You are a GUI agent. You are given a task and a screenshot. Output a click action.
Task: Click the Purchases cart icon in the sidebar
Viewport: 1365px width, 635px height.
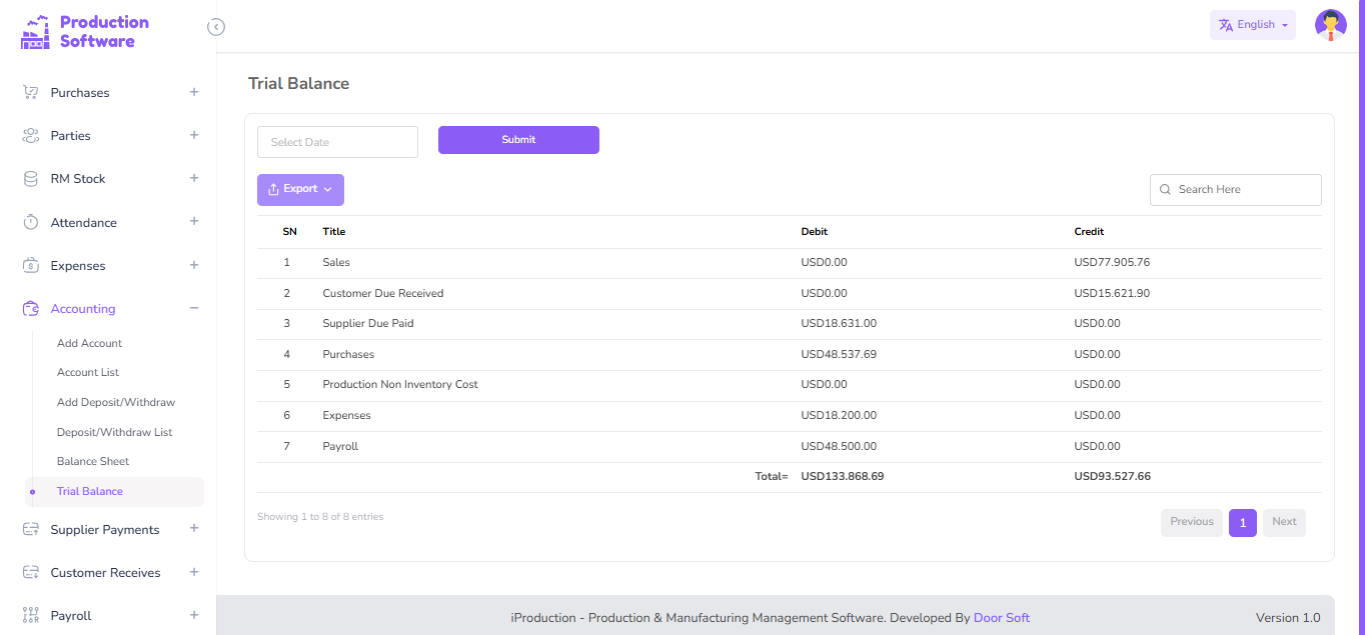[x=30, y=91]
